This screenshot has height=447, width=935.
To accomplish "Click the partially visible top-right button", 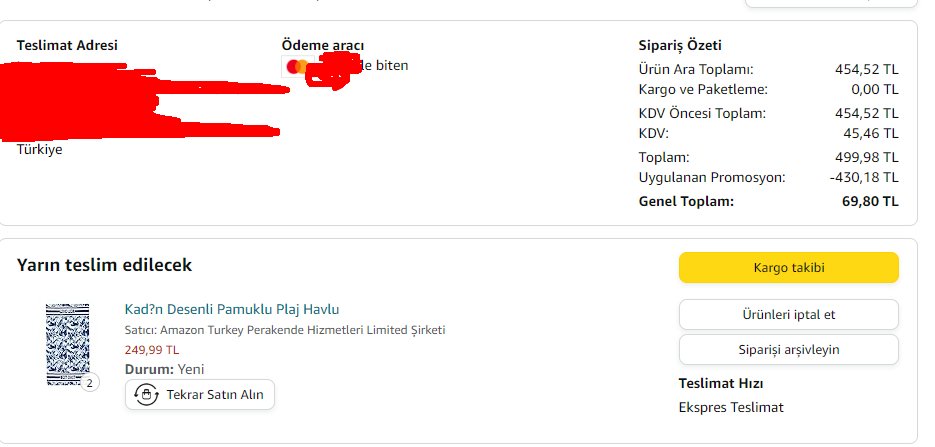I will [x=832, y=3].
